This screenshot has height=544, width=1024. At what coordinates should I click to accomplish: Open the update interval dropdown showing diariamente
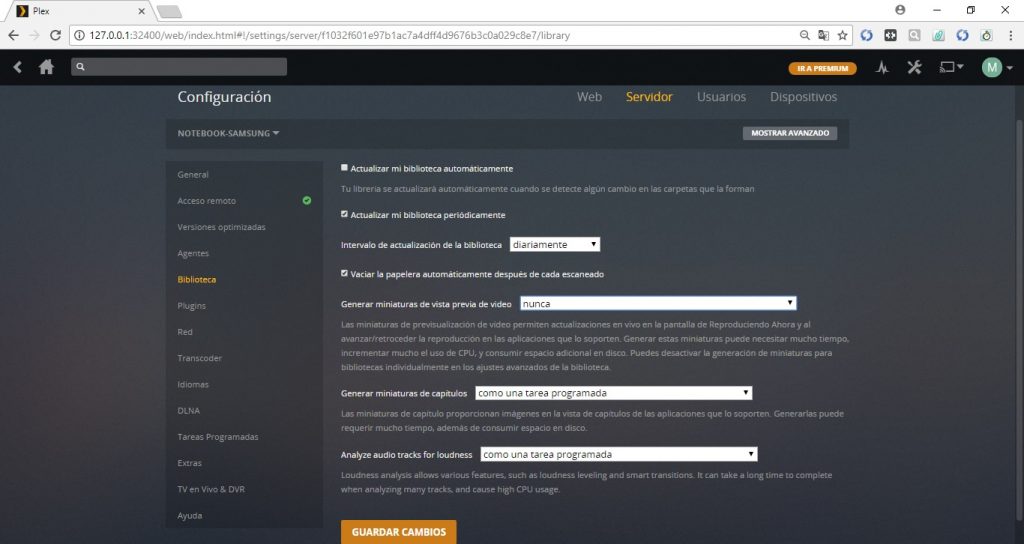554,244
